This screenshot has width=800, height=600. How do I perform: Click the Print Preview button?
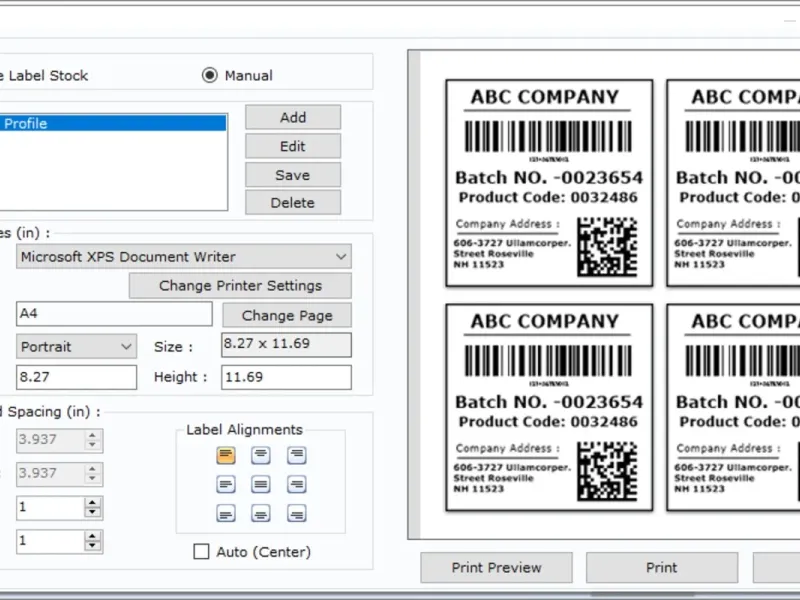pos(496,567)
